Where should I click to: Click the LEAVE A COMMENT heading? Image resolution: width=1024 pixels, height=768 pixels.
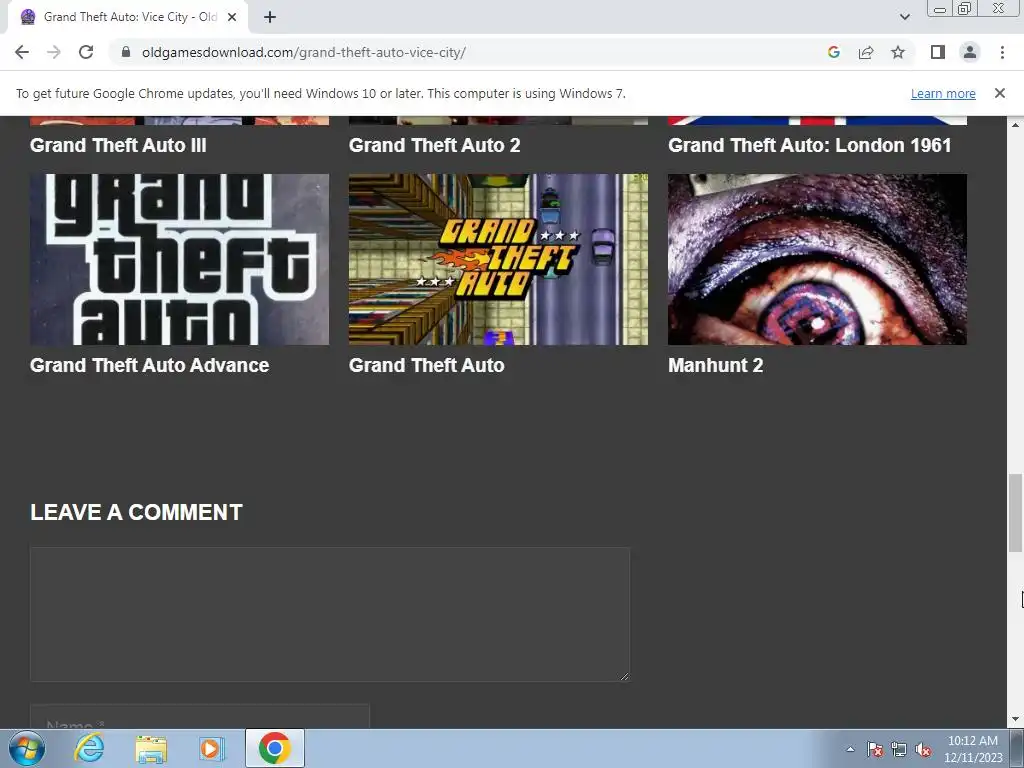click(136, 512)
